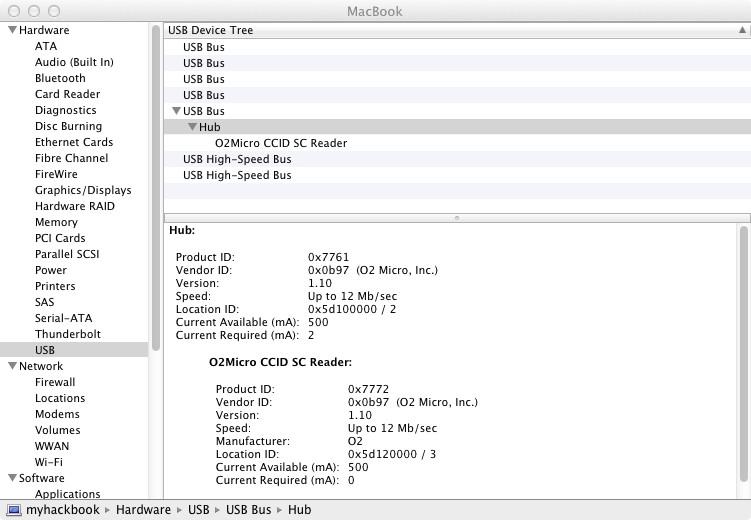Open Ethernet Cards in sidebar
Viewport: 751px width, 520px height.
click(74, 142)
